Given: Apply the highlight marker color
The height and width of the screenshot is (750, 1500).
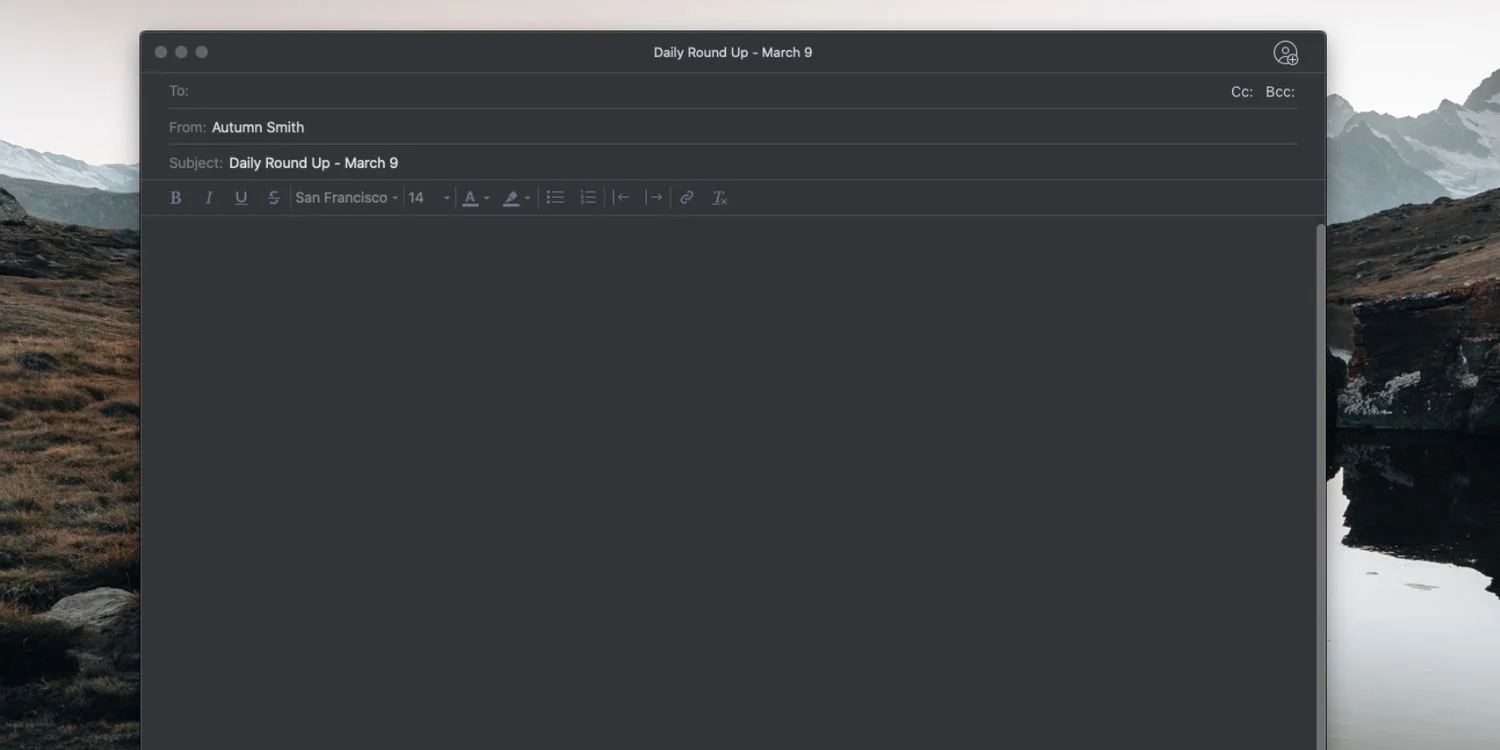Looking at the screenshot, I should [511, 198].
